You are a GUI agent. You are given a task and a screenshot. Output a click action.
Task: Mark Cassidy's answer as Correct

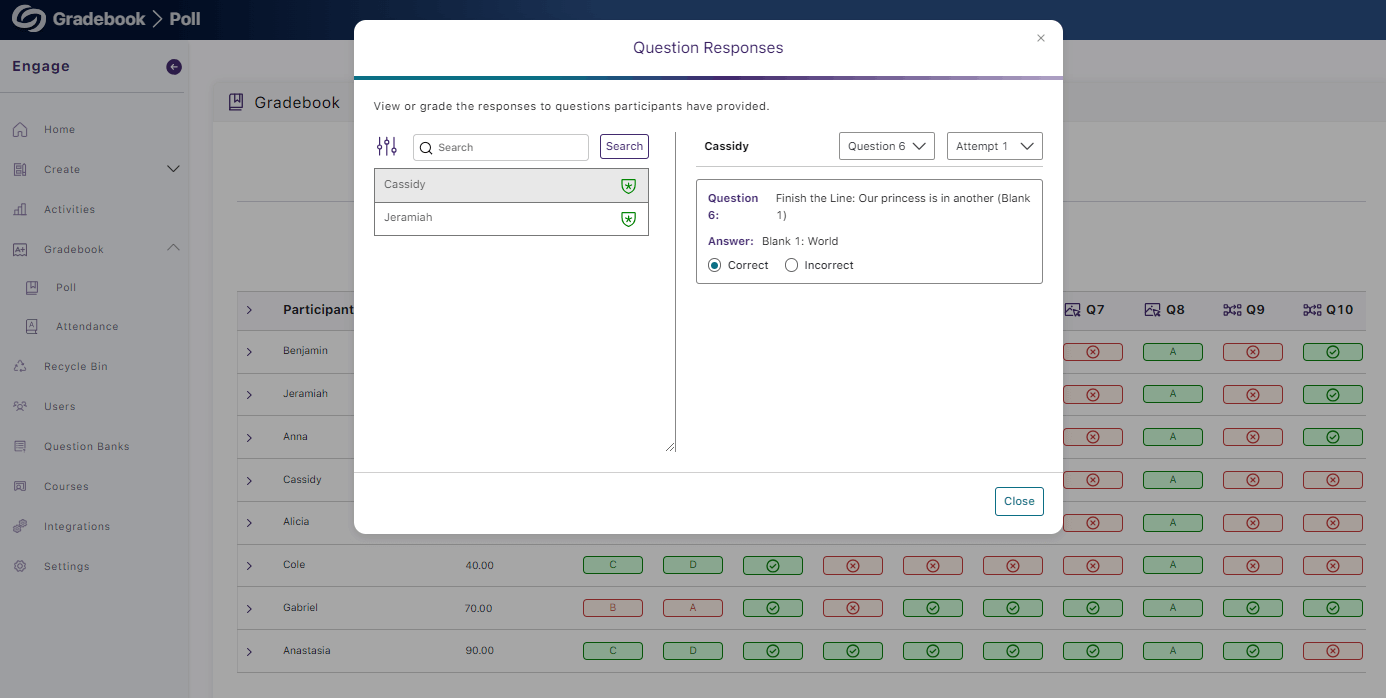pyautogui.click(x=714, y=266)
